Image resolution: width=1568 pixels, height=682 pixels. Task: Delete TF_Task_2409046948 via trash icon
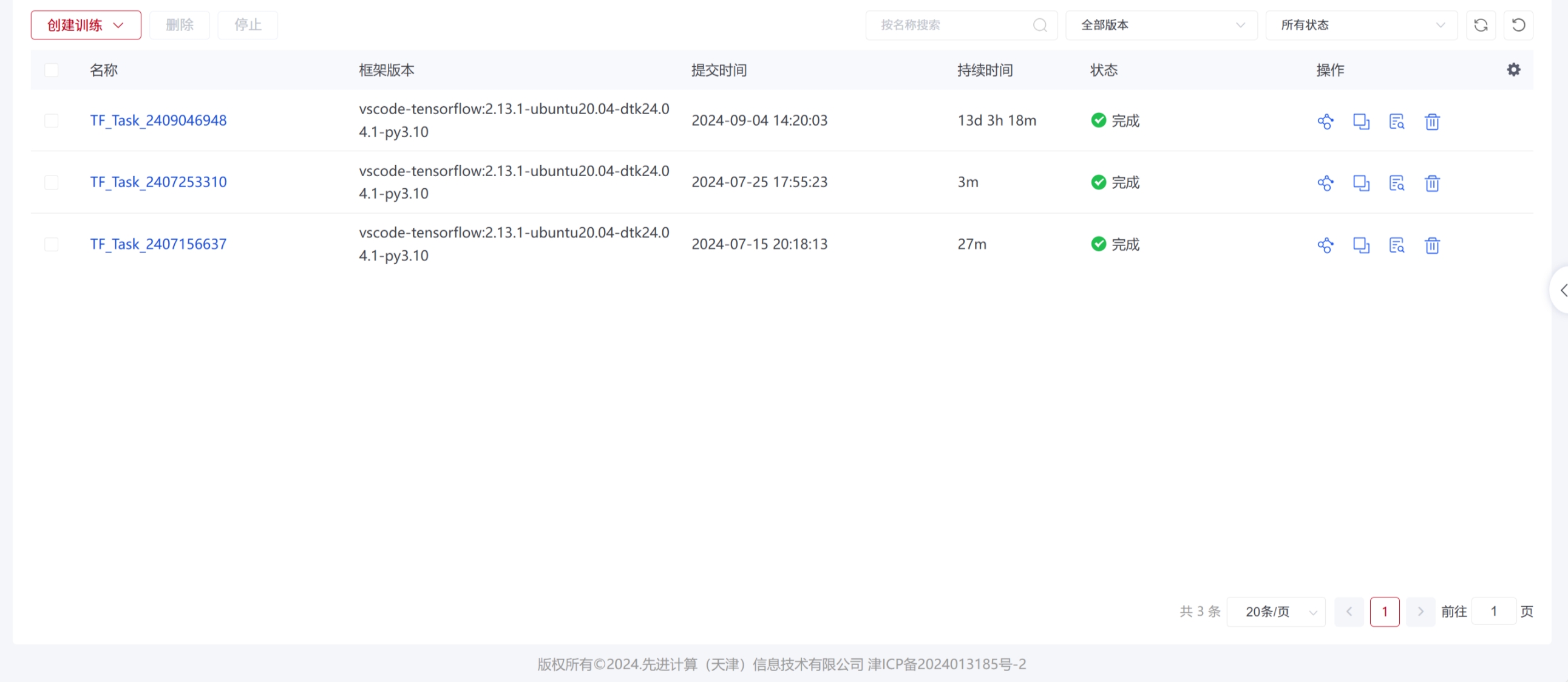coord(1431,121)
